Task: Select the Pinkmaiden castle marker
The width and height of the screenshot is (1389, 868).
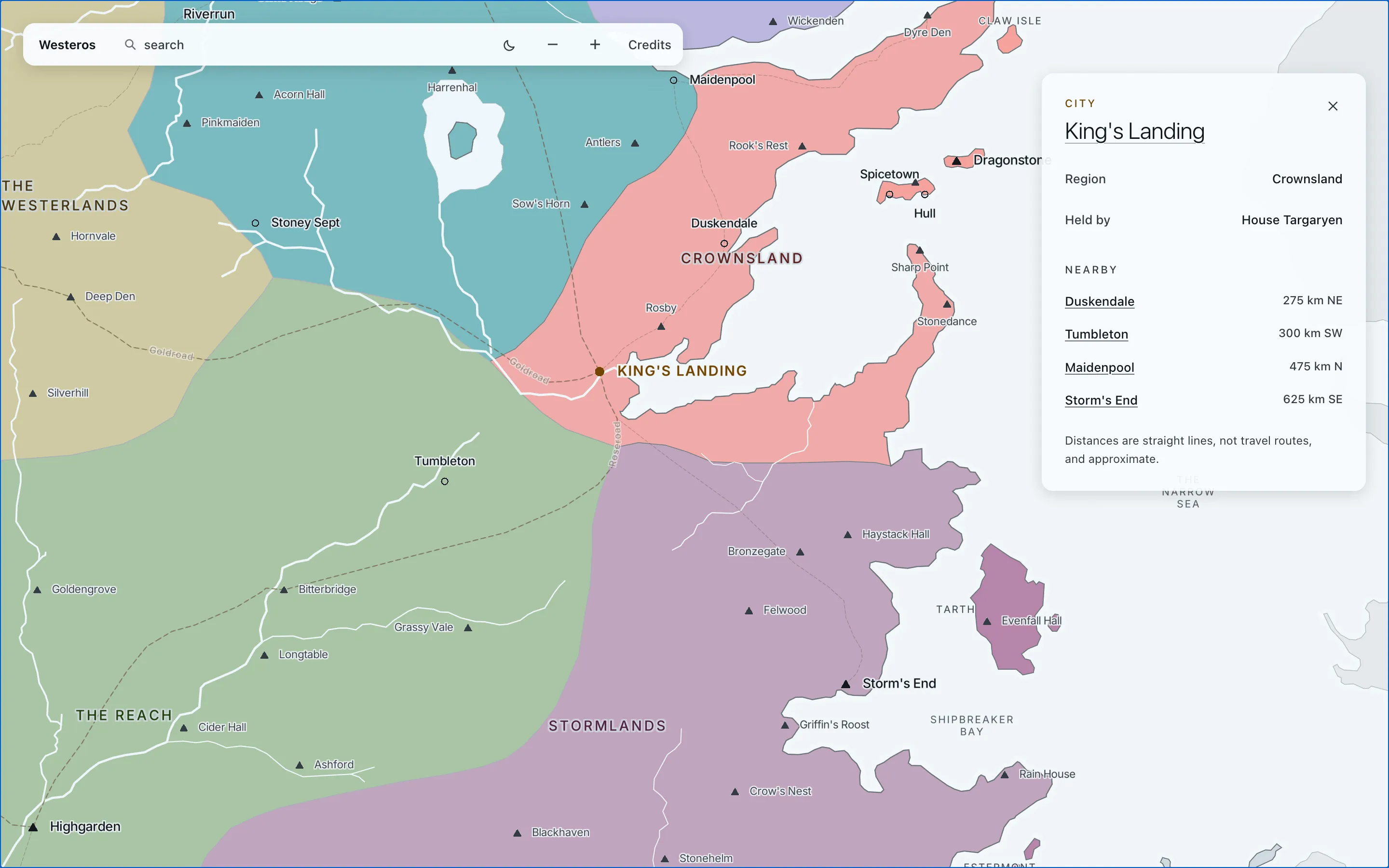Action: click(187, 123)
